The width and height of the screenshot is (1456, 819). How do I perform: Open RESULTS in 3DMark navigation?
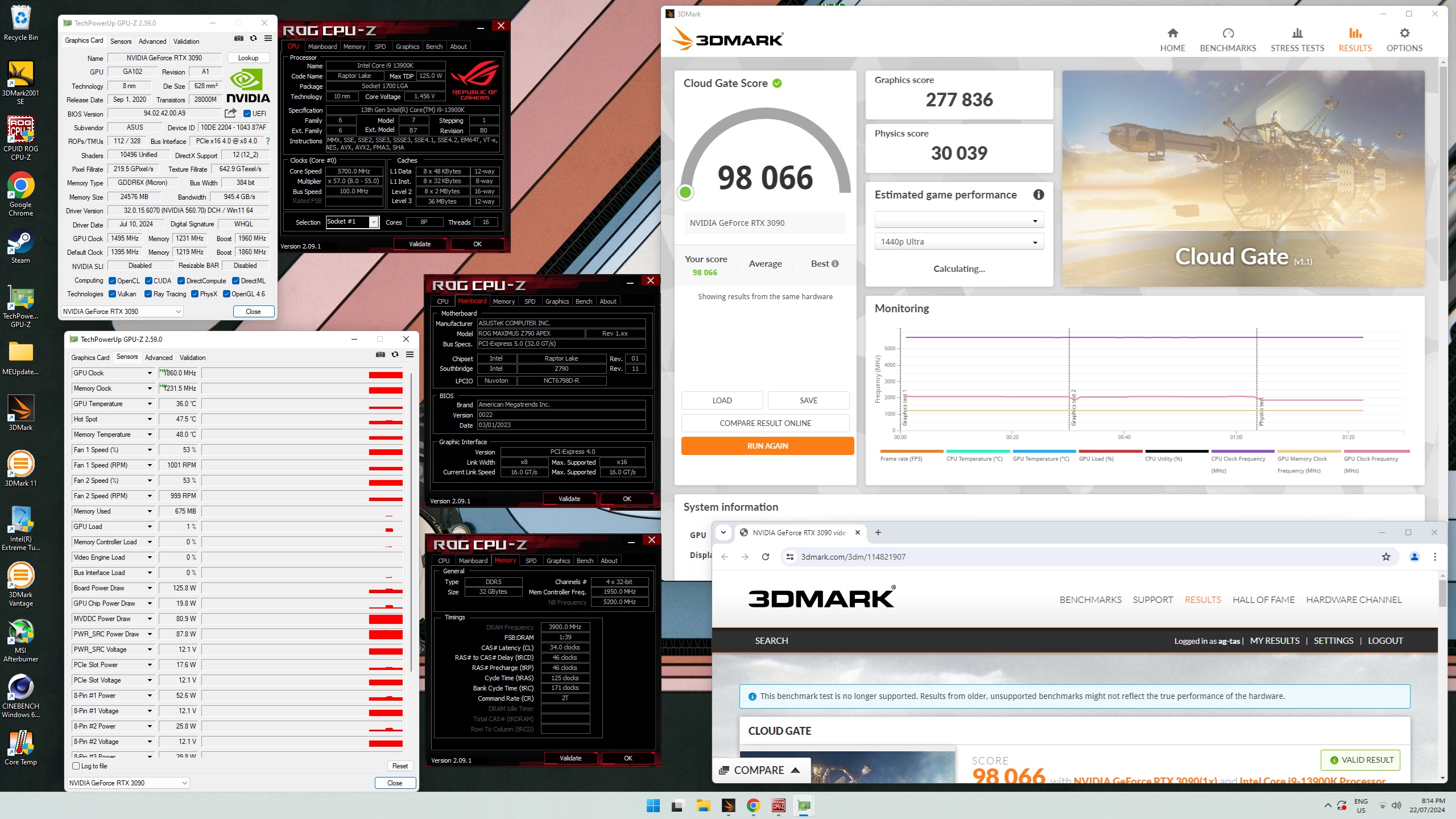[x=1355, y=40]
